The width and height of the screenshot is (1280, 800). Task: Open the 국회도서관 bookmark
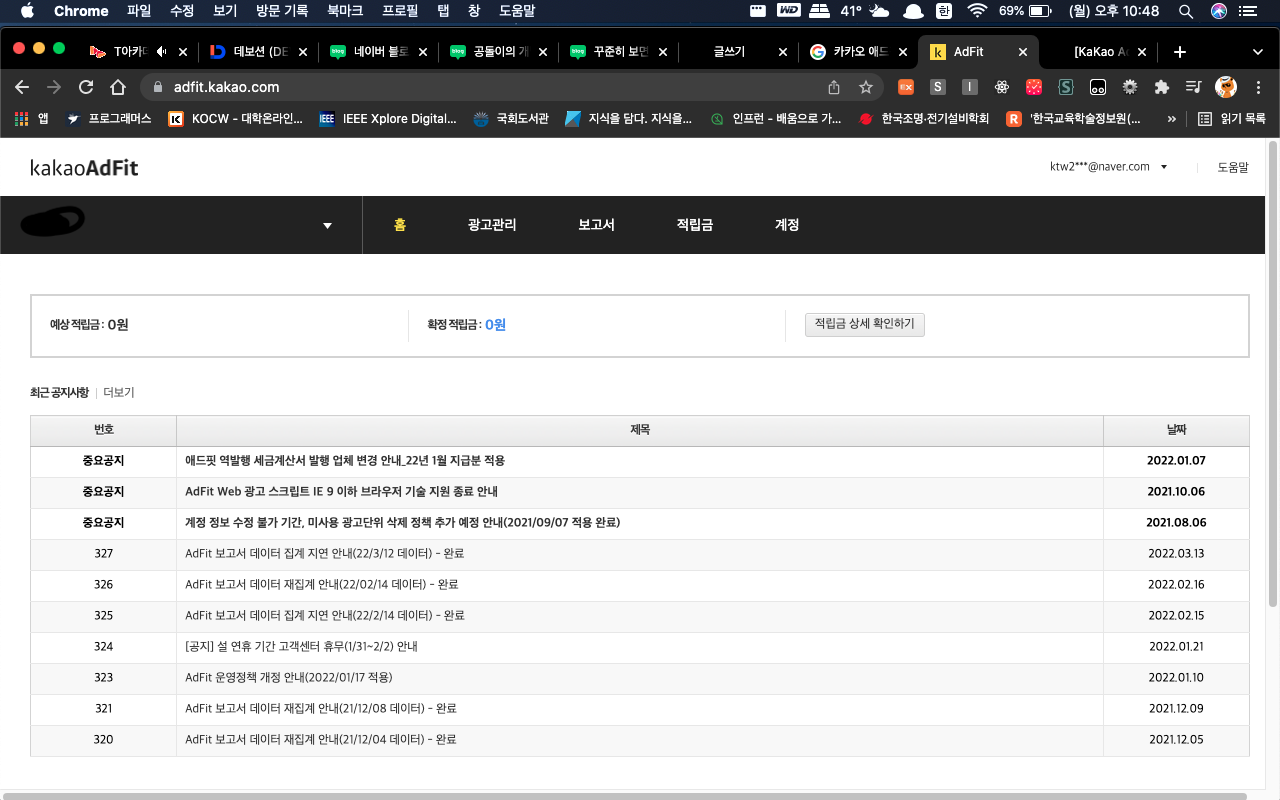coord(511,118)
